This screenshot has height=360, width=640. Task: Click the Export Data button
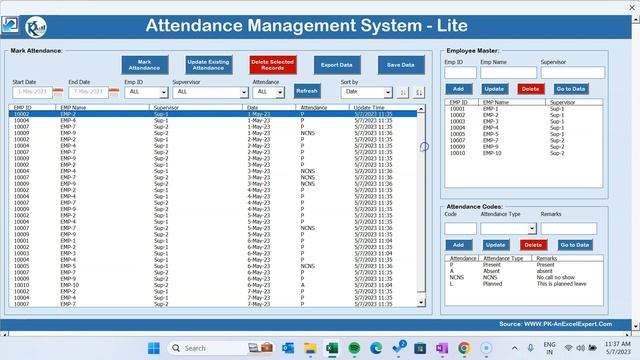pos(337,65)
